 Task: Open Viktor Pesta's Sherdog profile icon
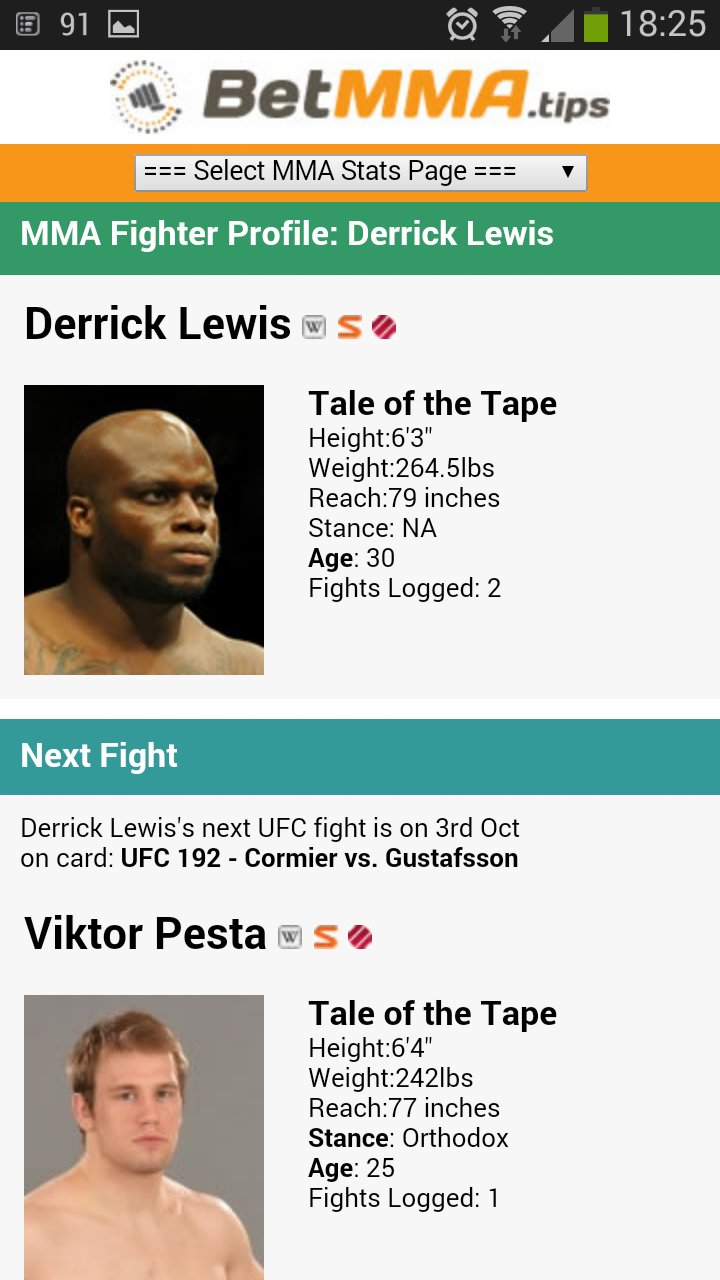click(325, 936)
